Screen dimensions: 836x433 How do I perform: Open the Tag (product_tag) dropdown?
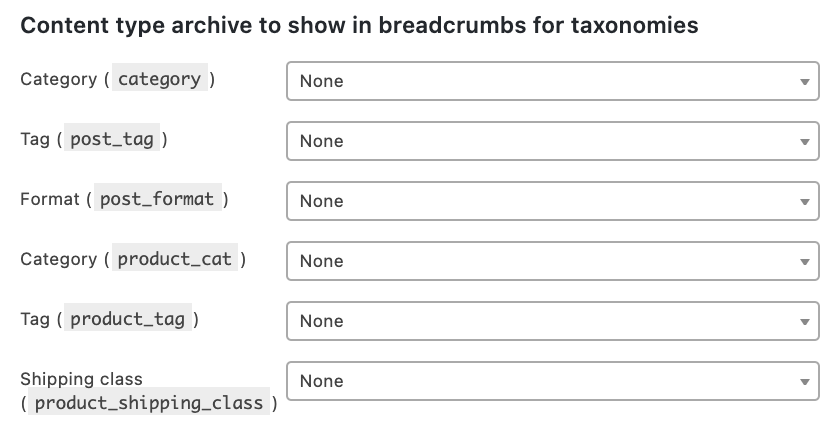[552, 321]
